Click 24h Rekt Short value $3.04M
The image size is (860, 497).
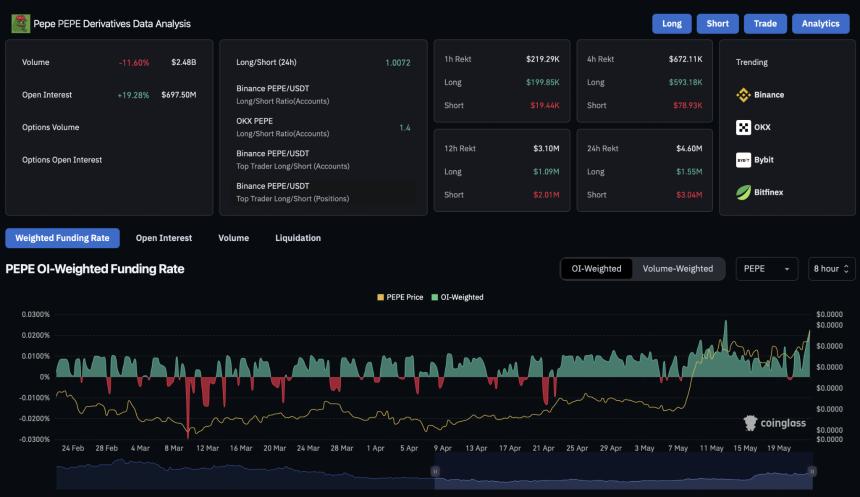click(689, 195)
